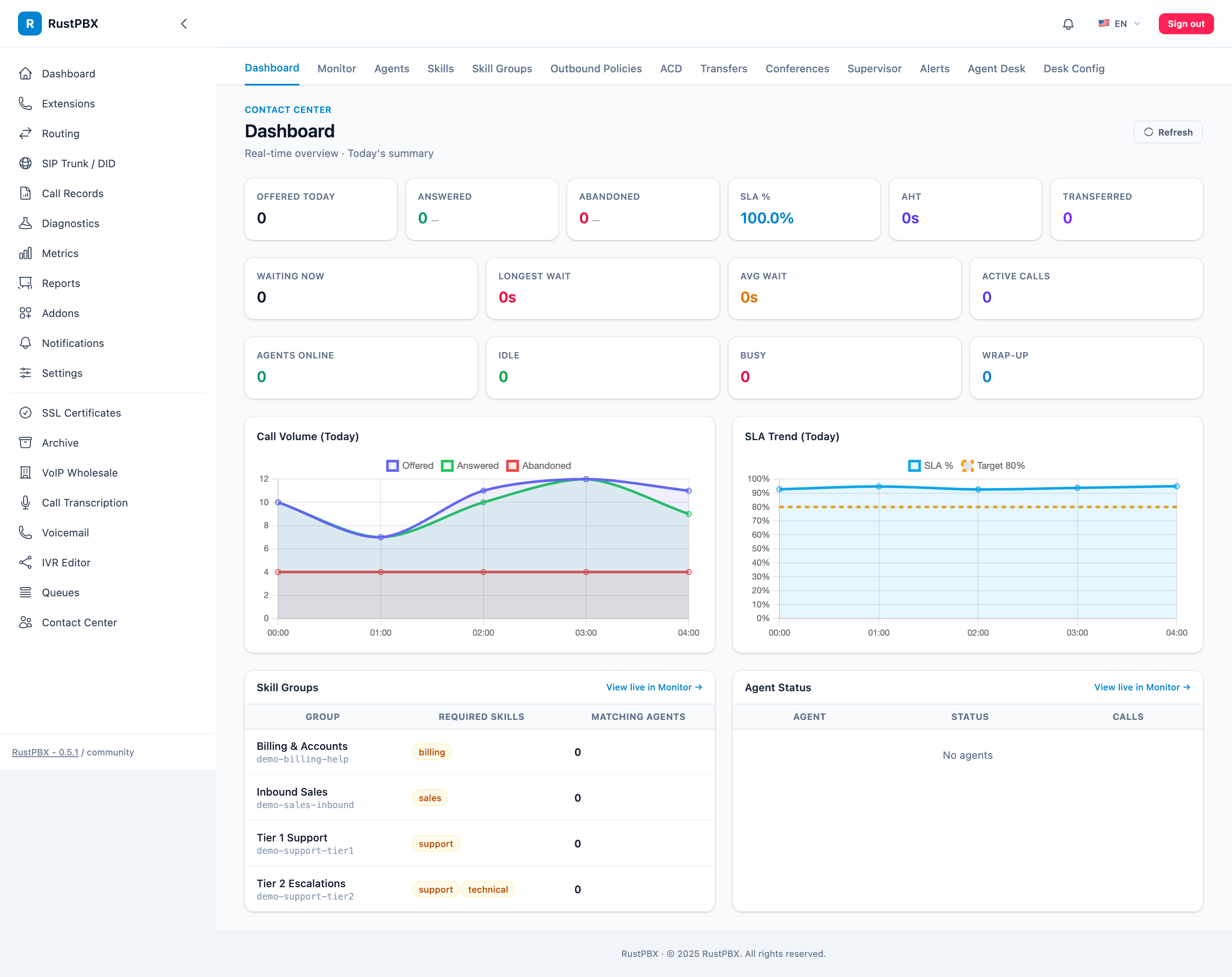
Task: Click the Metrics bar chart icon
Action: click(25, 253)
